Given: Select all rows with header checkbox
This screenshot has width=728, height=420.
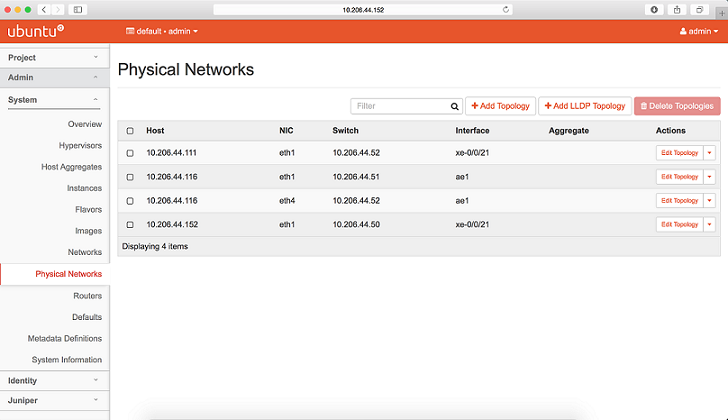Looking at the screenshot, I should pyautogui.click(x=130, y=131).
